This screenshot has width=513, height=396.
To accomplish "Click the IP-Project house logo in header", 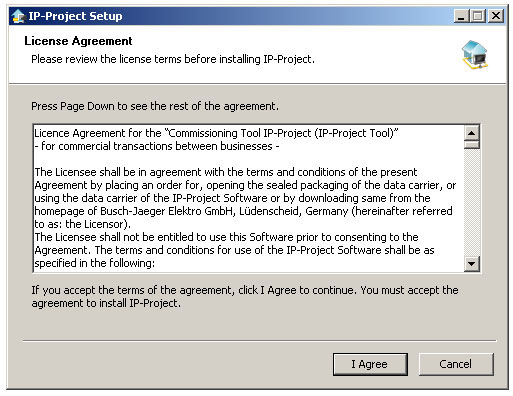I will [x=475, y=55].
